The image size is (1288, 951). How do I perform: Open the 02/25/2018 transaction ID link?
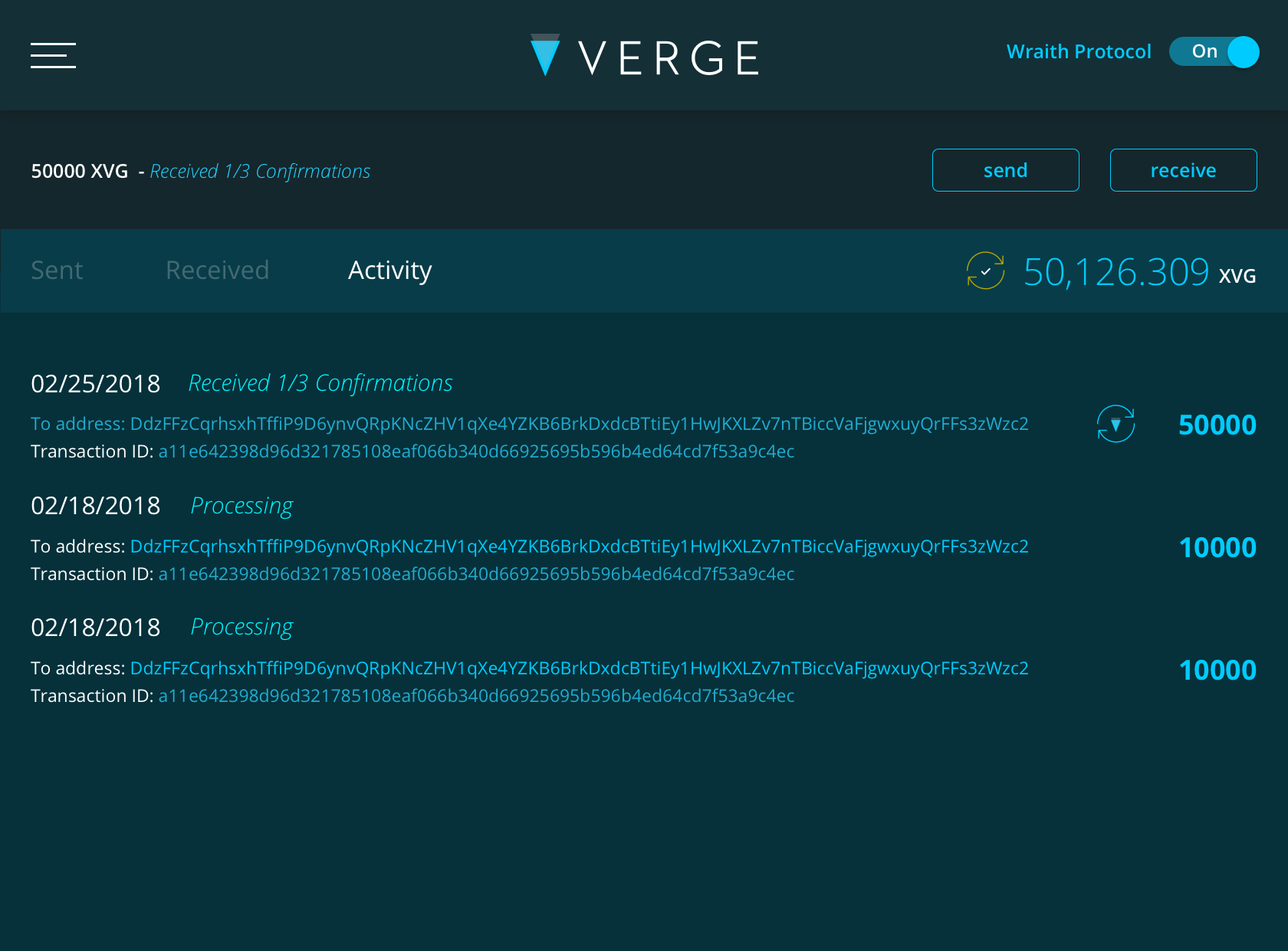476,451
